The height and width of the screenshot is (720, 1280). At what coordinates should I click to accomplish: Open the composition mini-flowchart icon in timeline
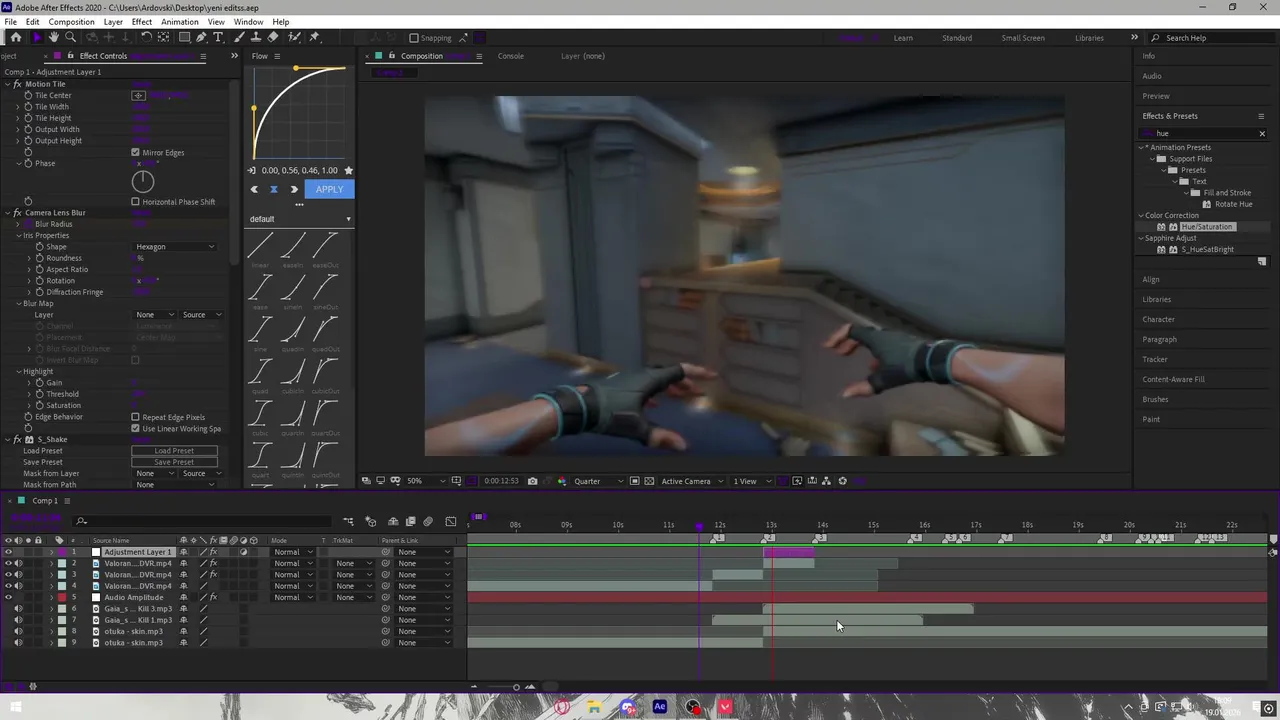[x=348, y=522]
